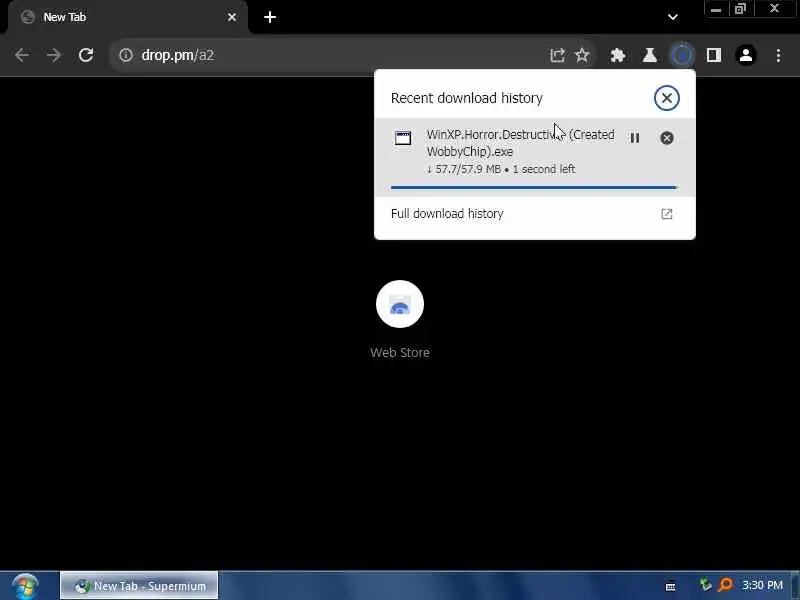Click the keyboard tray icon
The height and width of the screenshot is (600, 800).
tap(671, 586)
